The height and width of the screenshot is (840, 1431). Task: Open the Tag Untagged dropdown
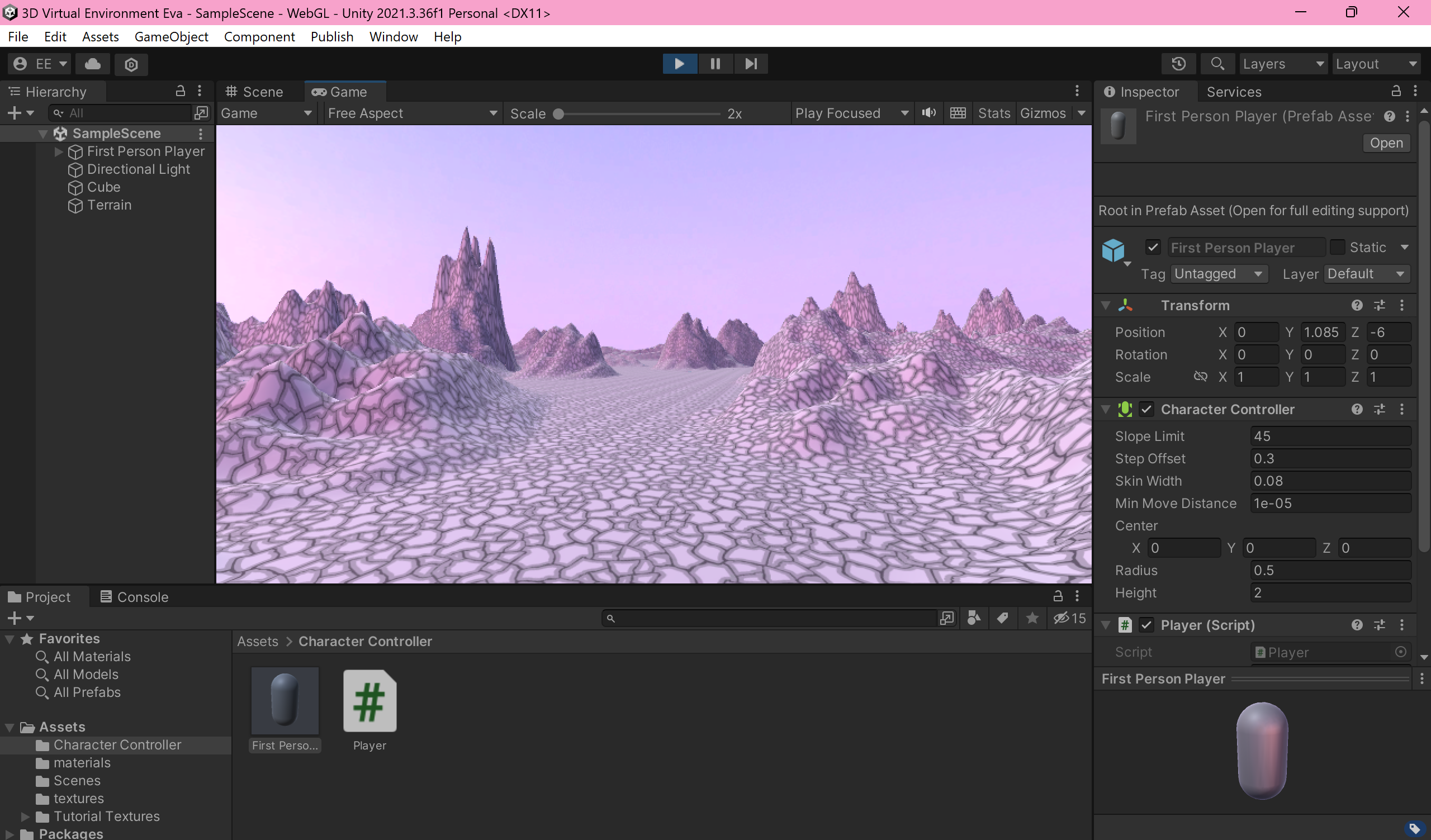1219,273
